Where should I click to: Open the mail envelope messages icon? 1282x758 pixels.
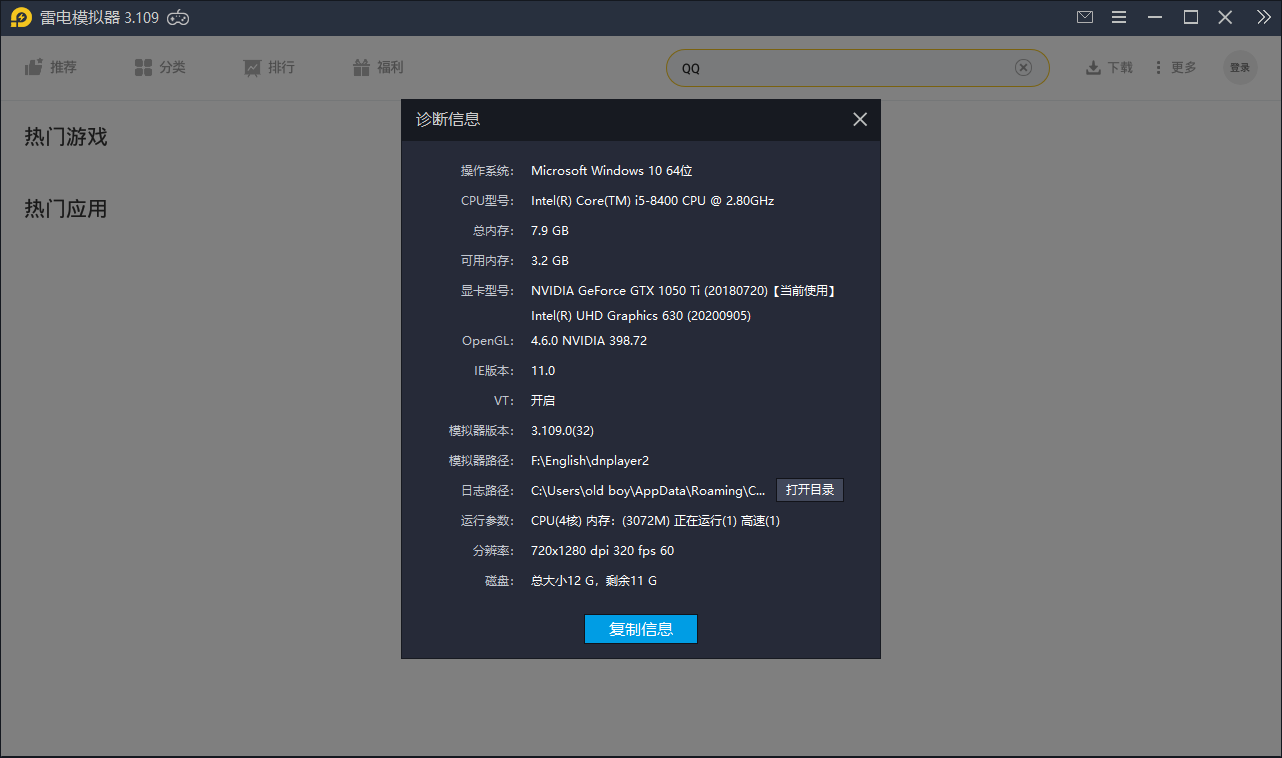(1085, 17)
